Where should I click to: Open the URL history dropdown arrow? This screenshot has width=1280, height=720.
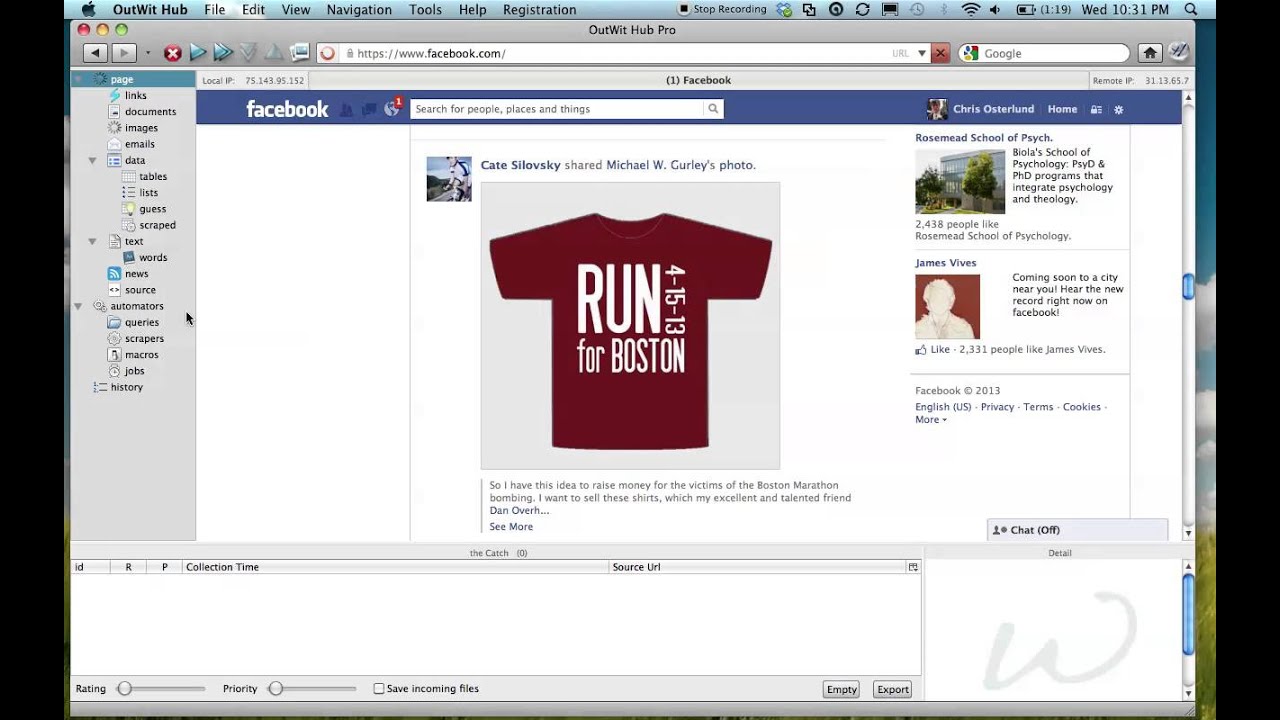coord(922,54)
